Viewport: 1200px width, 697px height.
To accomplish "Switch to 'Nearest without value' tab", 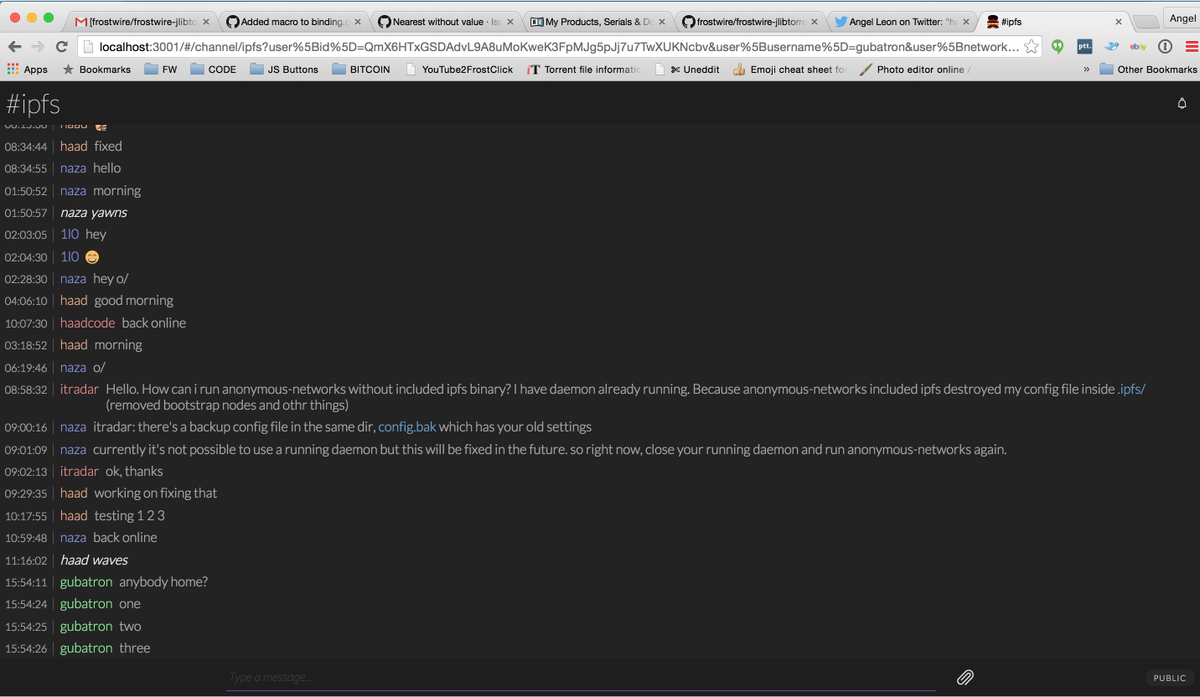I will click(444, 21).
